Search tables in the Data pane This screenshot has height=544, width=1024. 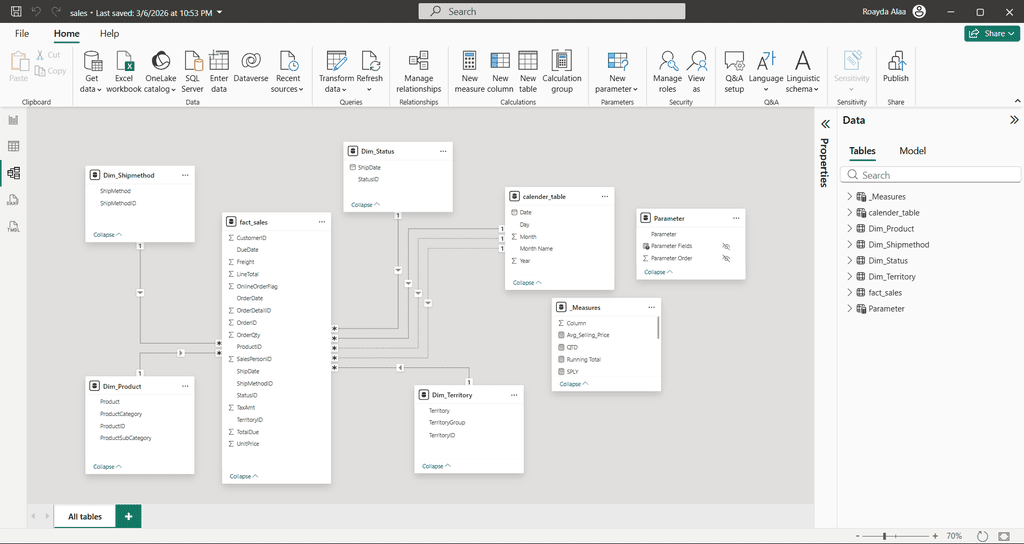[930, 175]
